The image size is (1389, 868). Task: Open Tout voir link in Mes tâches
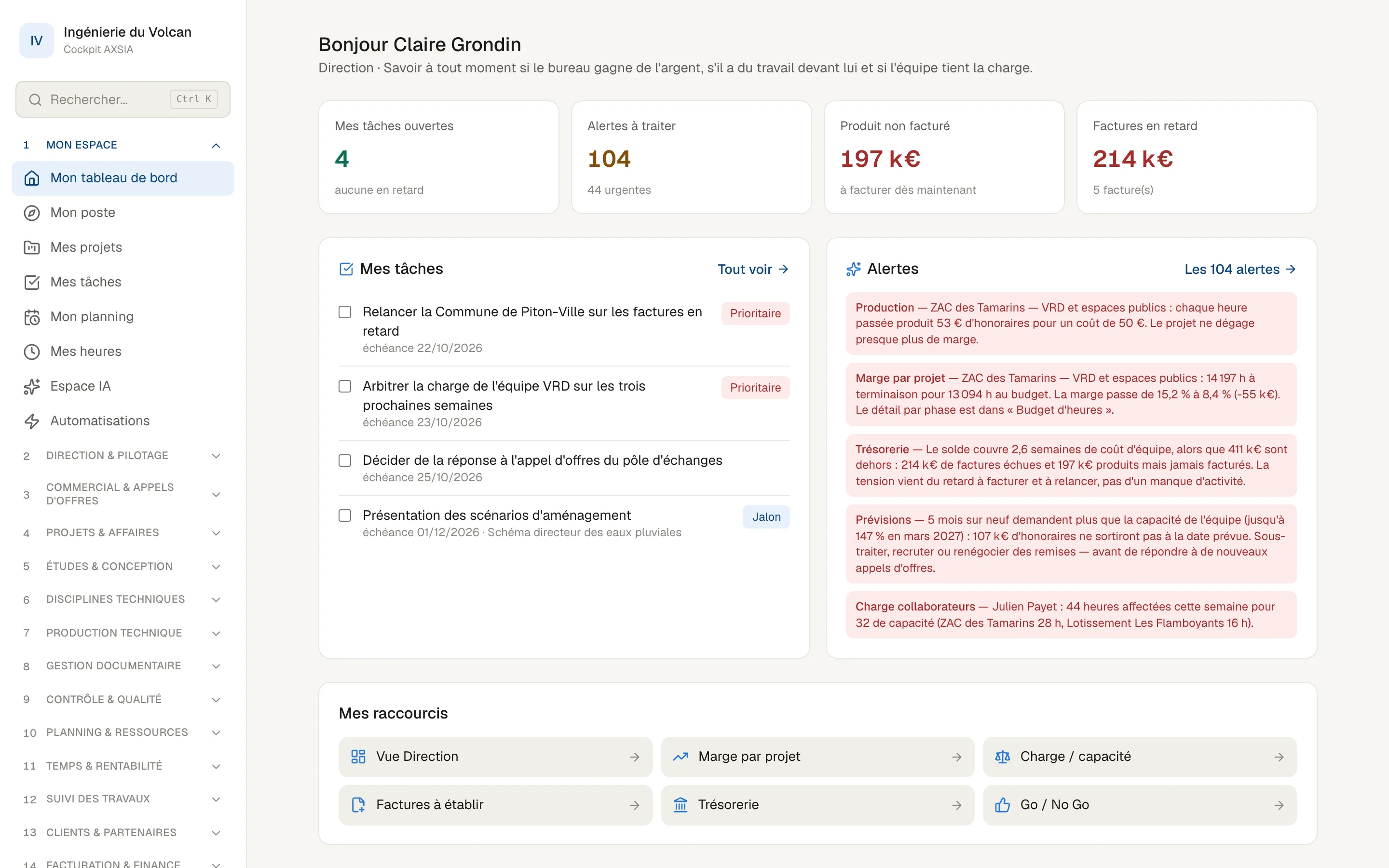[753, 269]
